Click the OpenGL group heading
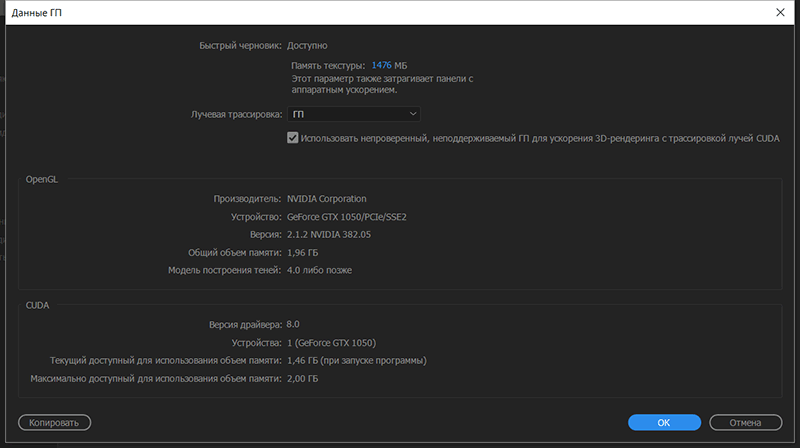Screen dimensions: 800x448 tap(42, 180)
